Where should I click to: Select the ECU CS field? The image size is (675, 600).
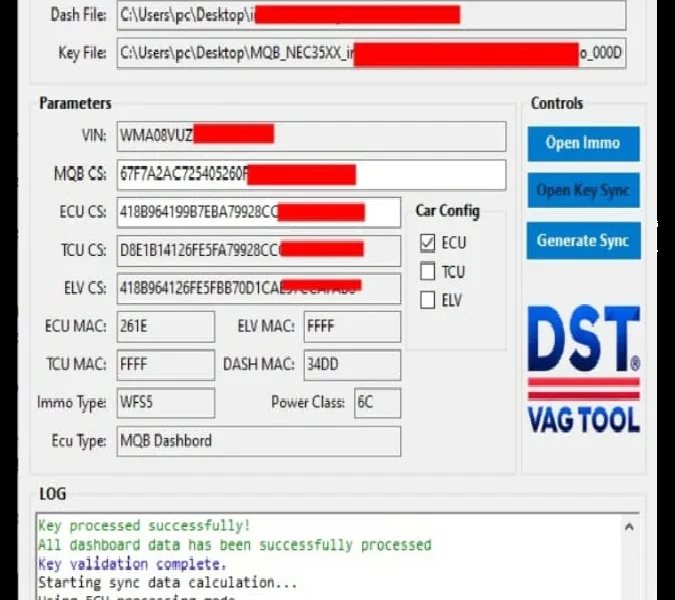pyautogui.click(x=257, y=212)
